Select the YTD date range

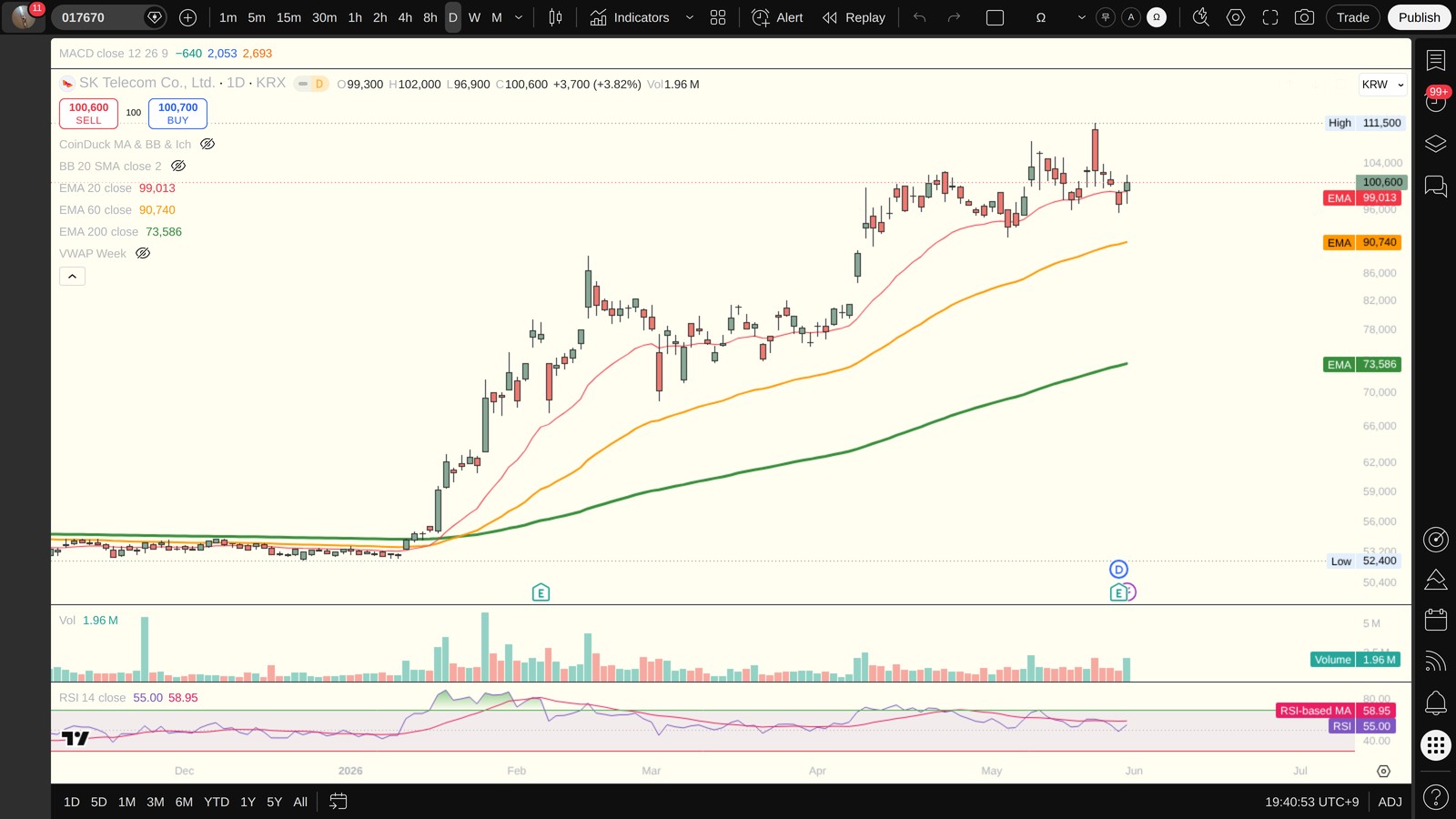(217, 802)
